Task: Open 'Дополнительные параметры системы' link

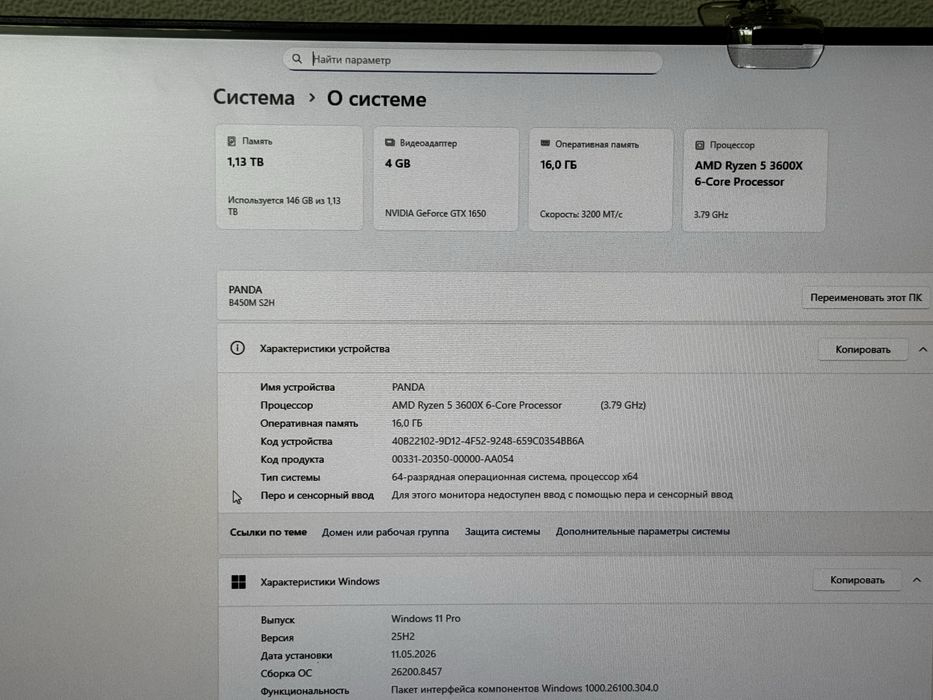Action: [x=643, y=531]
